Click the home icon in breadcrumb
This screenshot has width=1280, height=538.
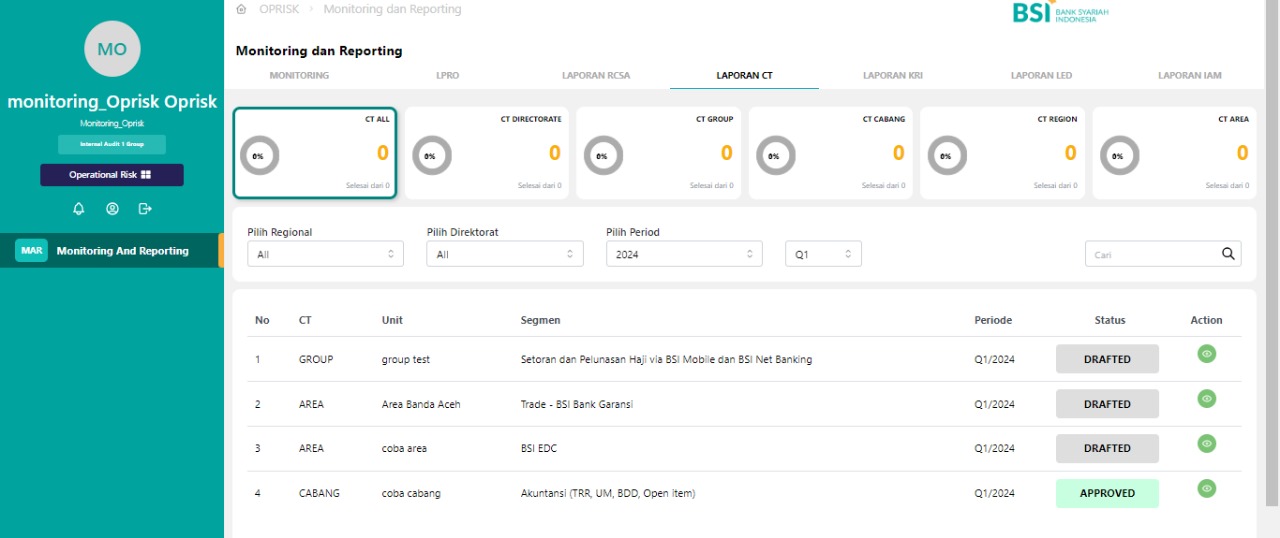tap(241, 9)
